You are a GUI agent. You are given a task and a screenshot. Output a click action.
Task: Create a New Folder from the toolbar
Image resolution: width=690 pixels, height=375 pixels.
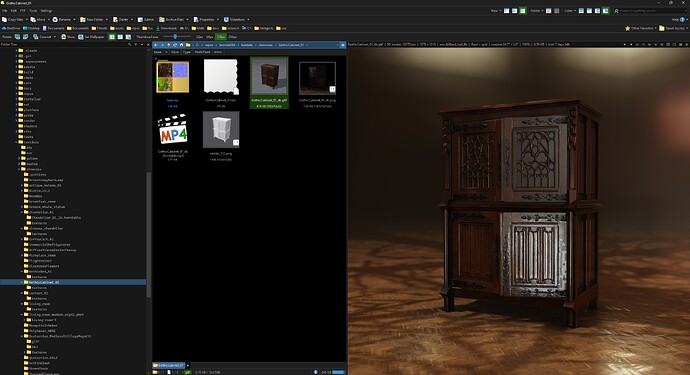coord(92,19)
